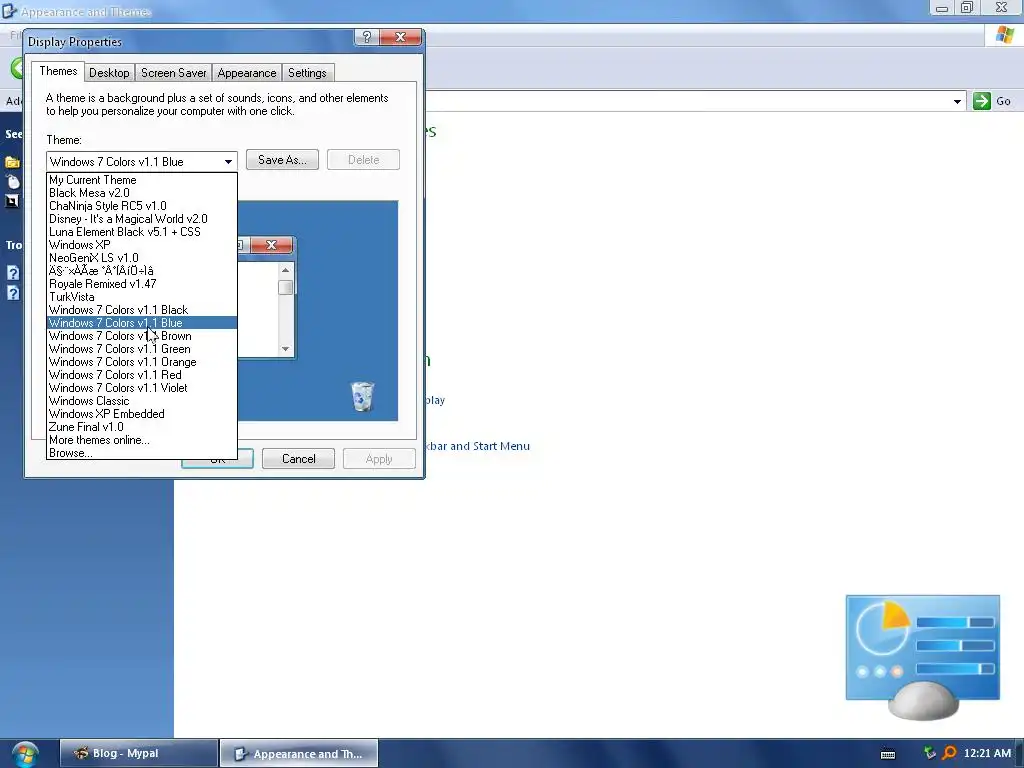Select Windows 7 Colors v1.1 Red

click(x=142, y=375)
